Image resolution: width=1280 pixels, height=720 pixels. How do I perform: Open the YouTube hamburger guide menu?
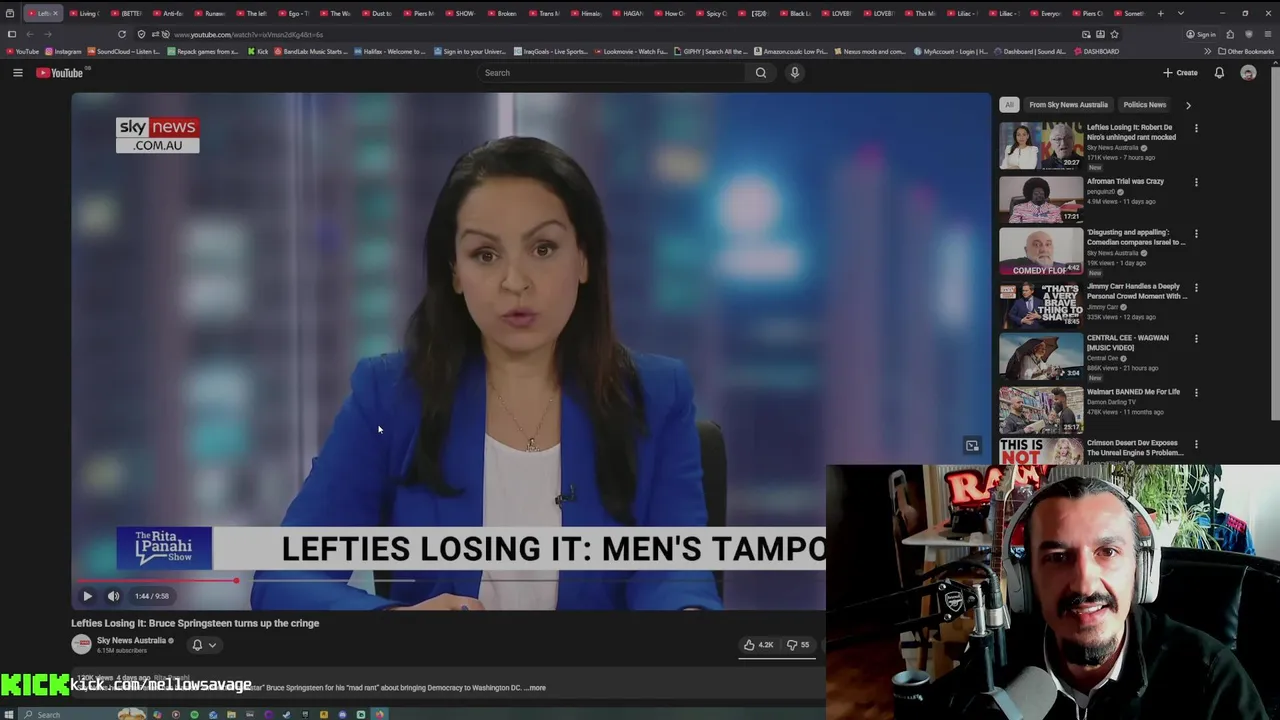(x=17, y=72)
